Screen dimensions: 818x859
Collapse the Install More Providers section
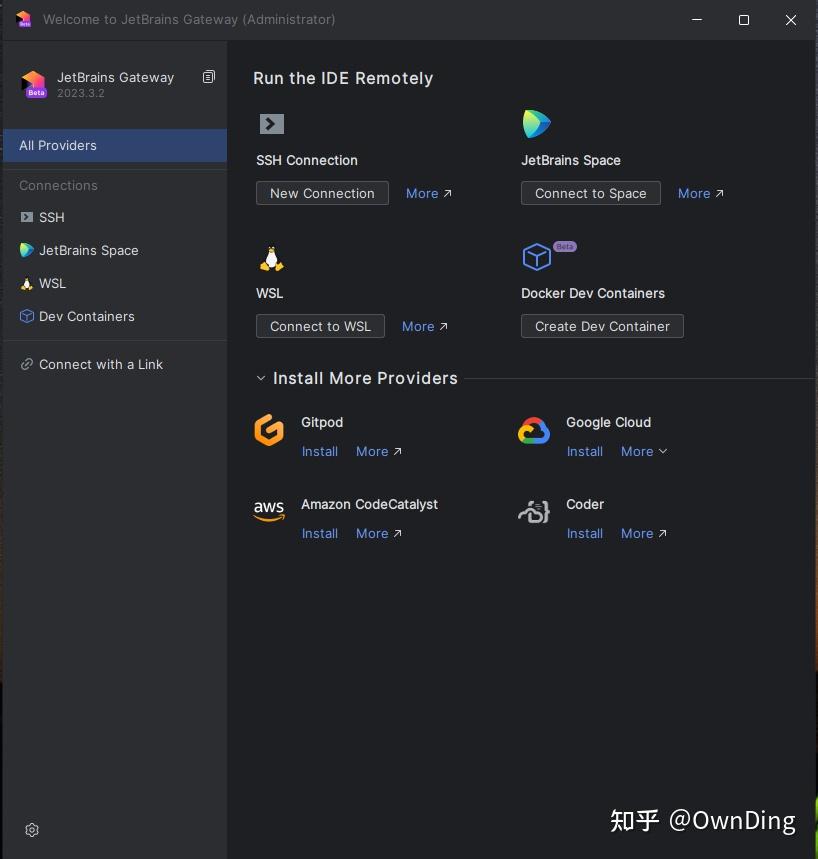[x=261, y=378]
